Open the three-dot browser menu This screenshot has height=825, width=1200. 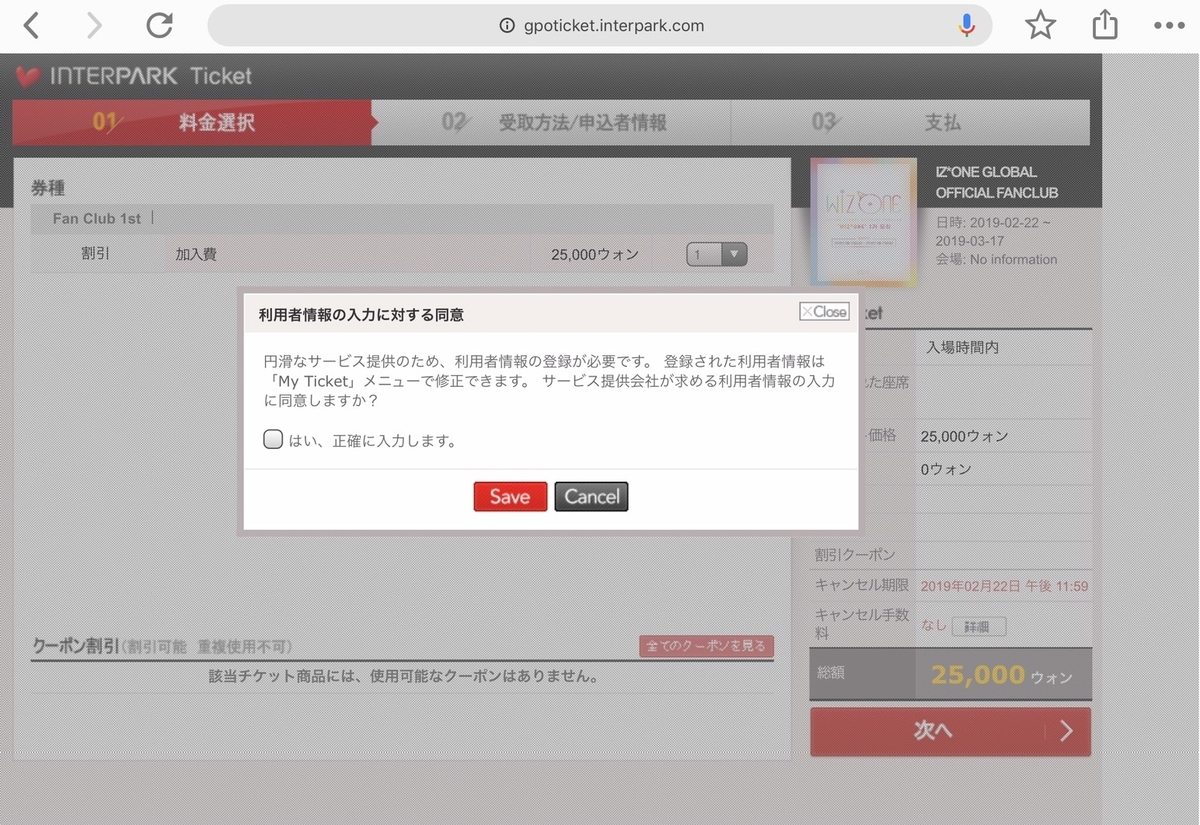[1169, 26]
